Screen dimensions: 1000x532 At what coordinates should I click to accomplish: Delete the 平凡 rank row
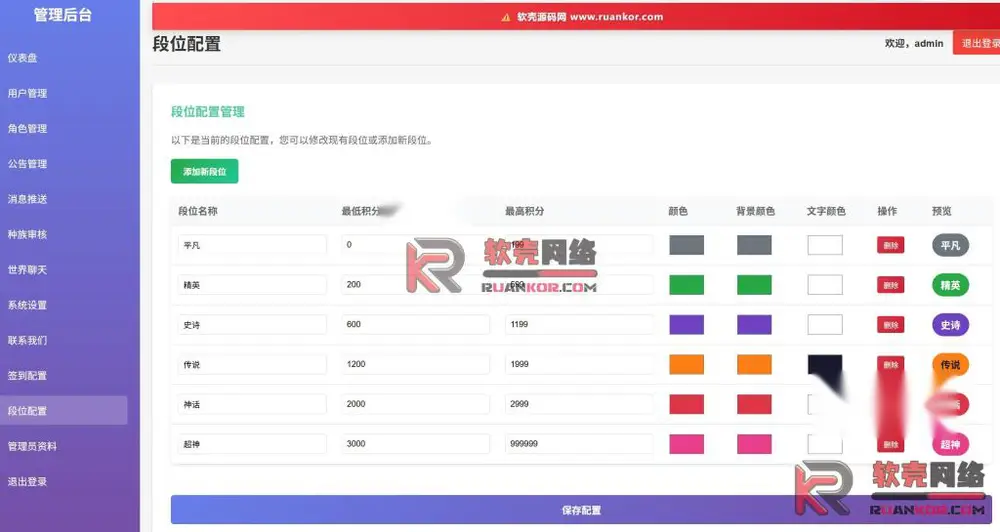(x=890, y=245)
